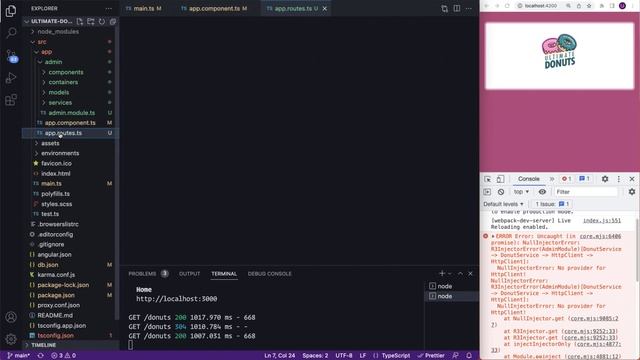
Task: Open the top context dropdown in console
Action: click(521, 192)
